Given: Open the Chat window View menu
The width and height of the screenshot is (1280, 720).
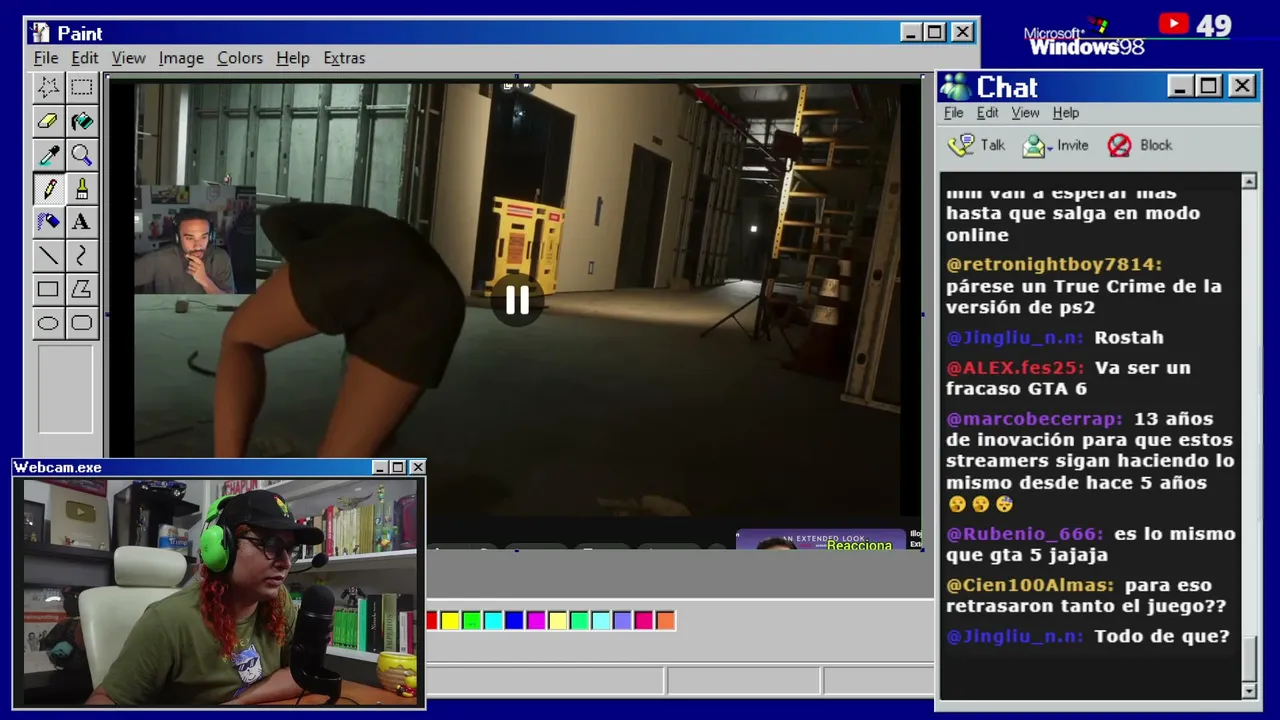Looking at the screenshot, I should (x=1025, y=113).
